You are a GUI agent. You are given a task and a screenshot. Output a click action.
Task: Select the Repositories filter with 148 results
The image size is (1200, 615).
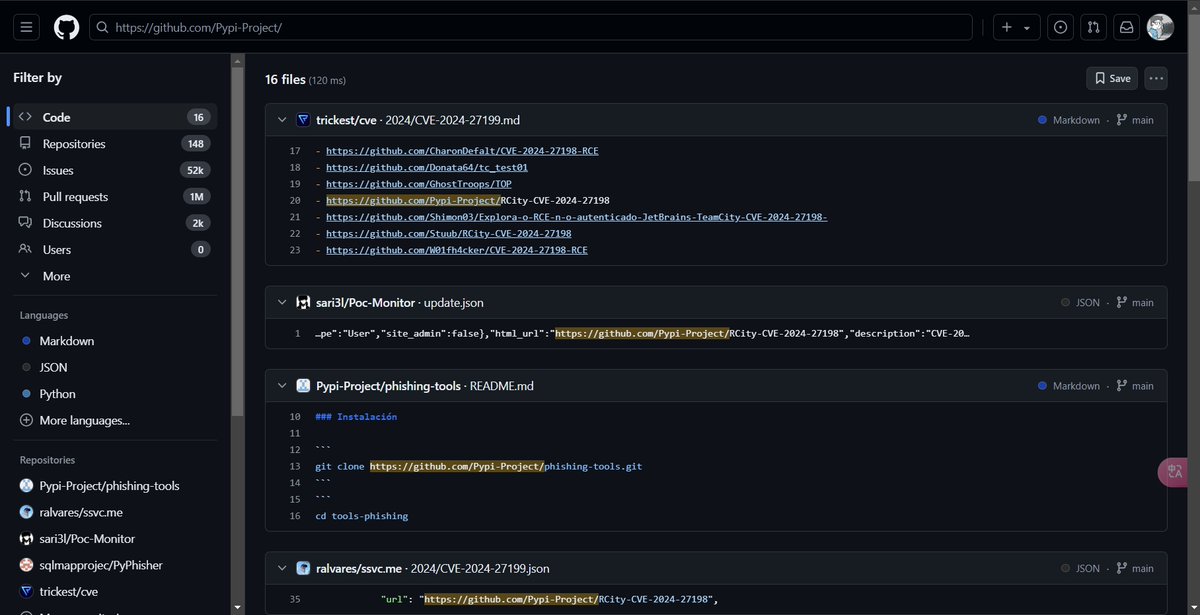(x=113, y=144)
